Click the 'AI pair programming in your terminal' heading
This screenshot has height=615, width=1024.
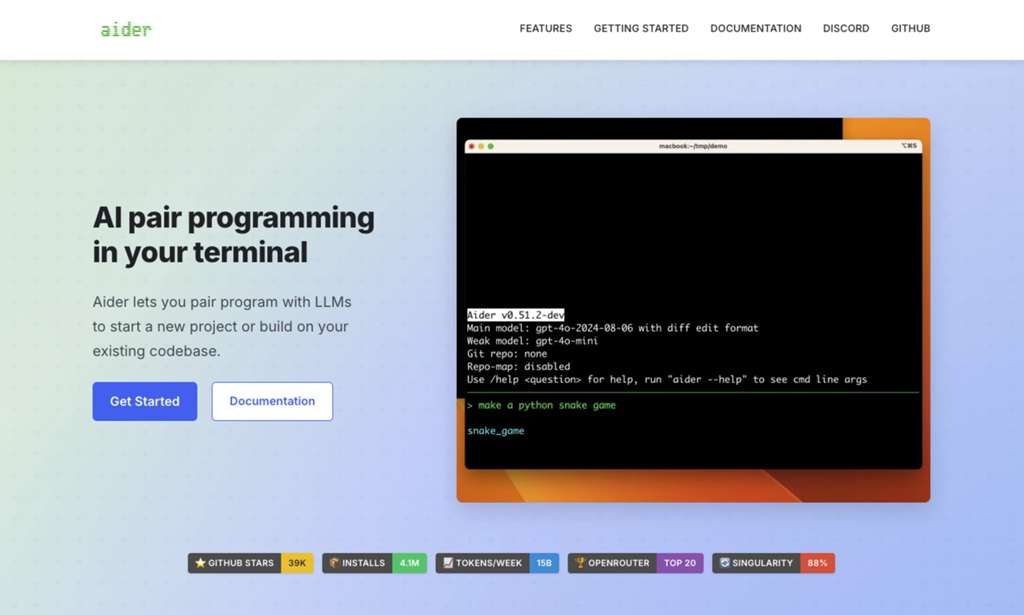click(233, 235)
